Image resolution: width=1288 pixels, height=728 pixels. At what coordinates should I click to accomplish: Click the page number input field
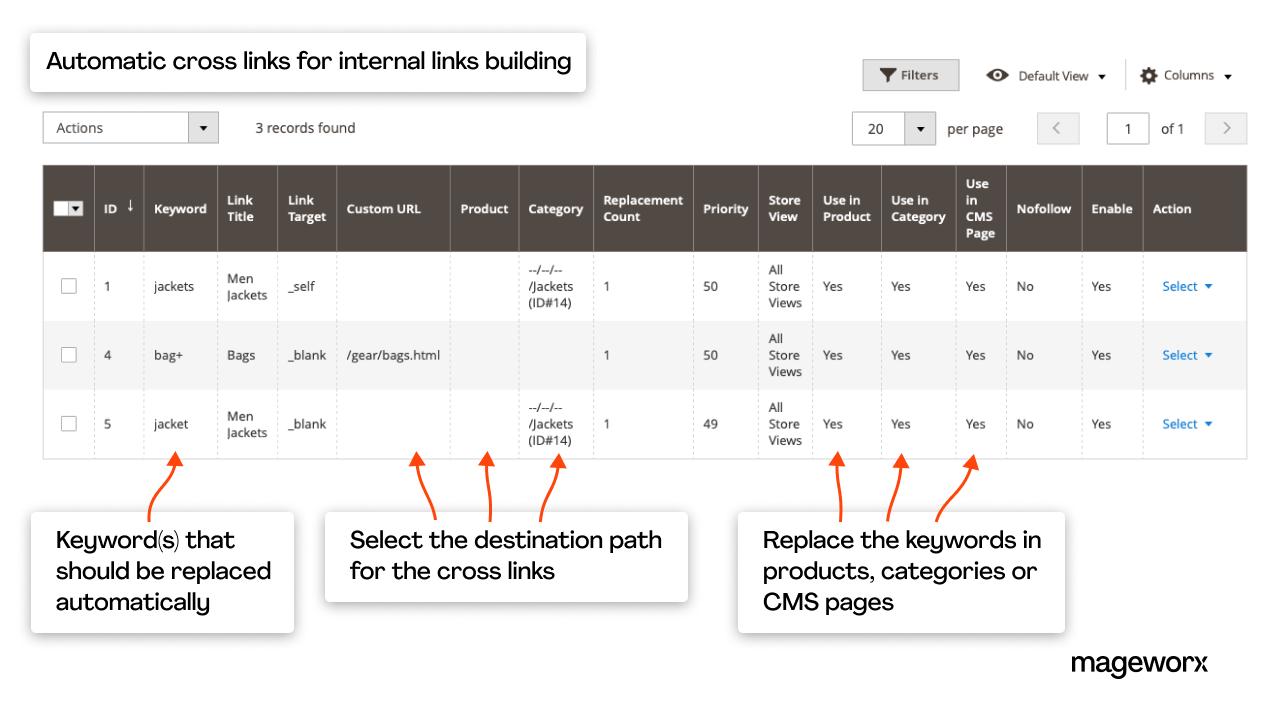[1128, 128]
